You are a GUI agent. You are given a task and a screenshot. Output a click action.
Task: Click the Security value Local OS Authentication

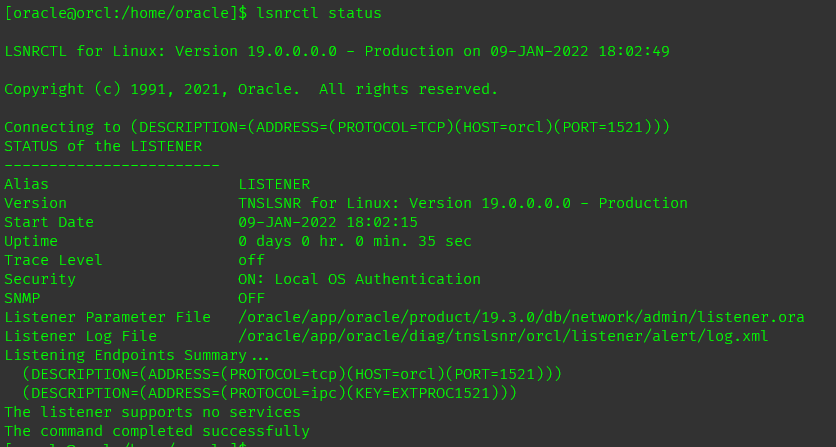[x=359, y=279]
